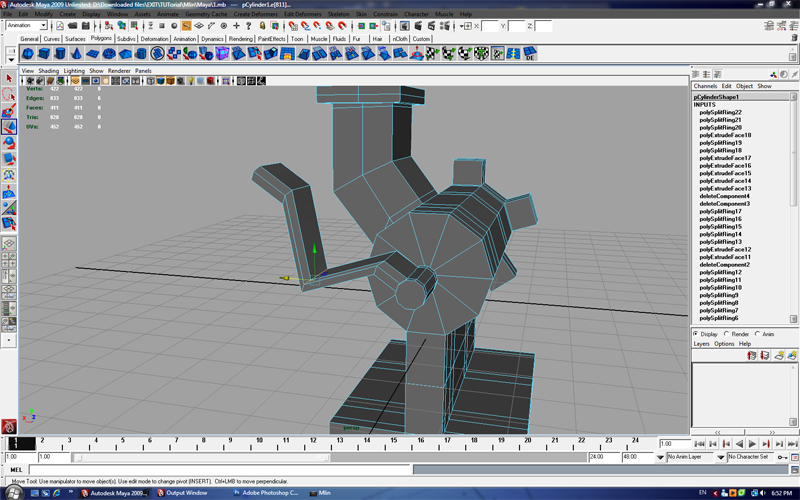Create a polygon sphere from the shelf
This screenshot has height=500, width=800.
(29, 53)
